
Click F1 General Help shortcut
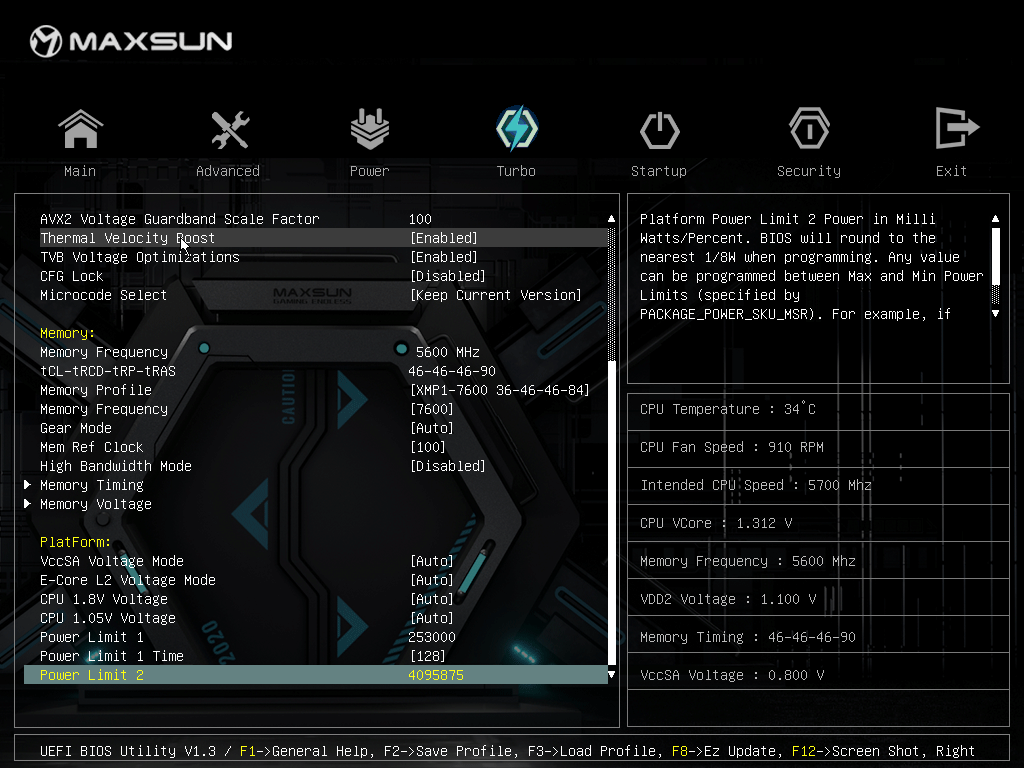tap(306, 751)
